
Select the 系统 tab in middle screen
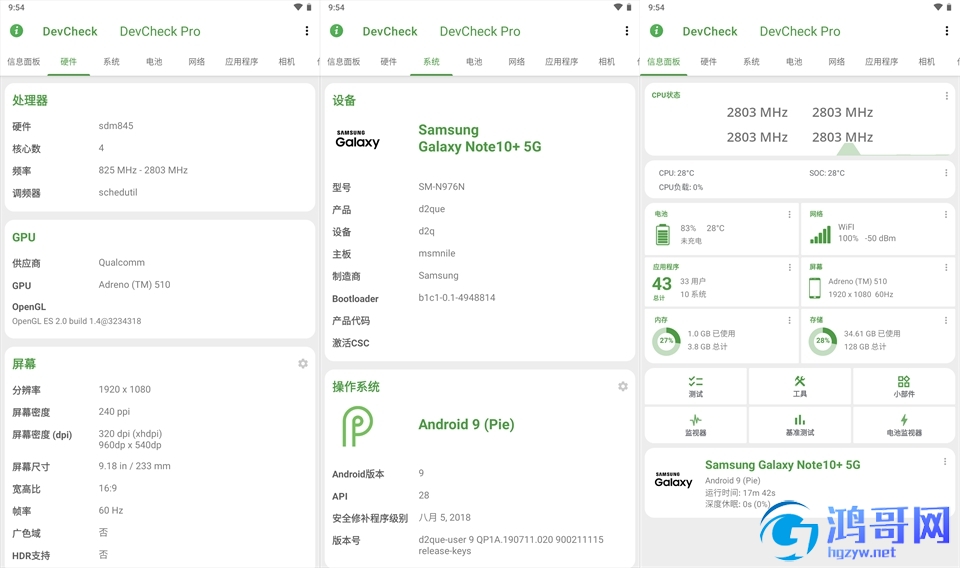(x=432, y=62)
